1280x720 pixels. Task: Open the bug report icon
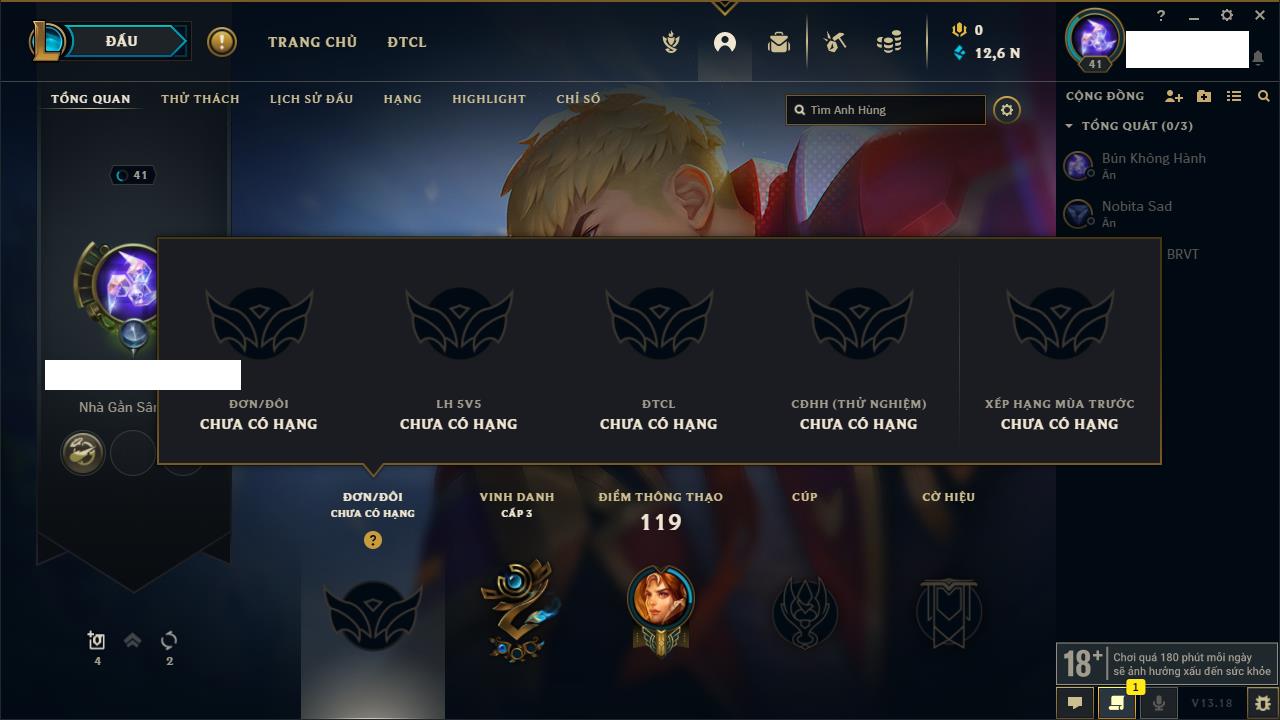pos(1262,703)
